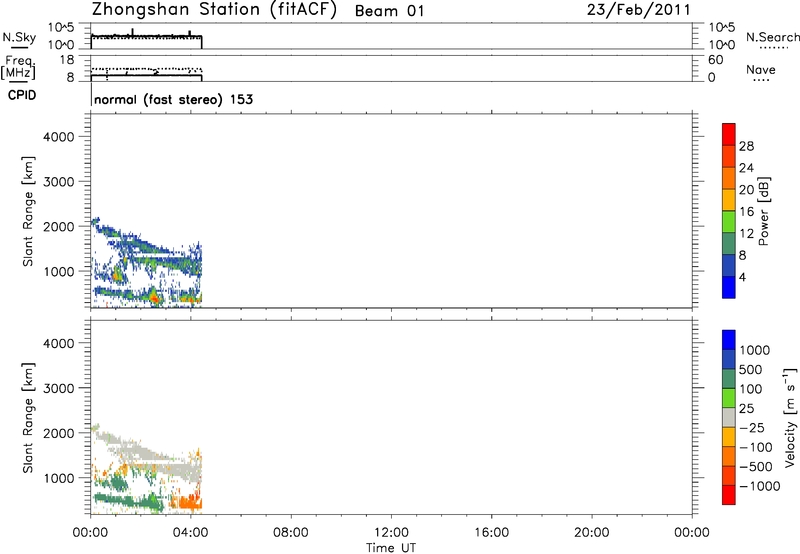
Task: Pick the orange power swatch between 20 and 24
Action: click(x=729, y=178)
